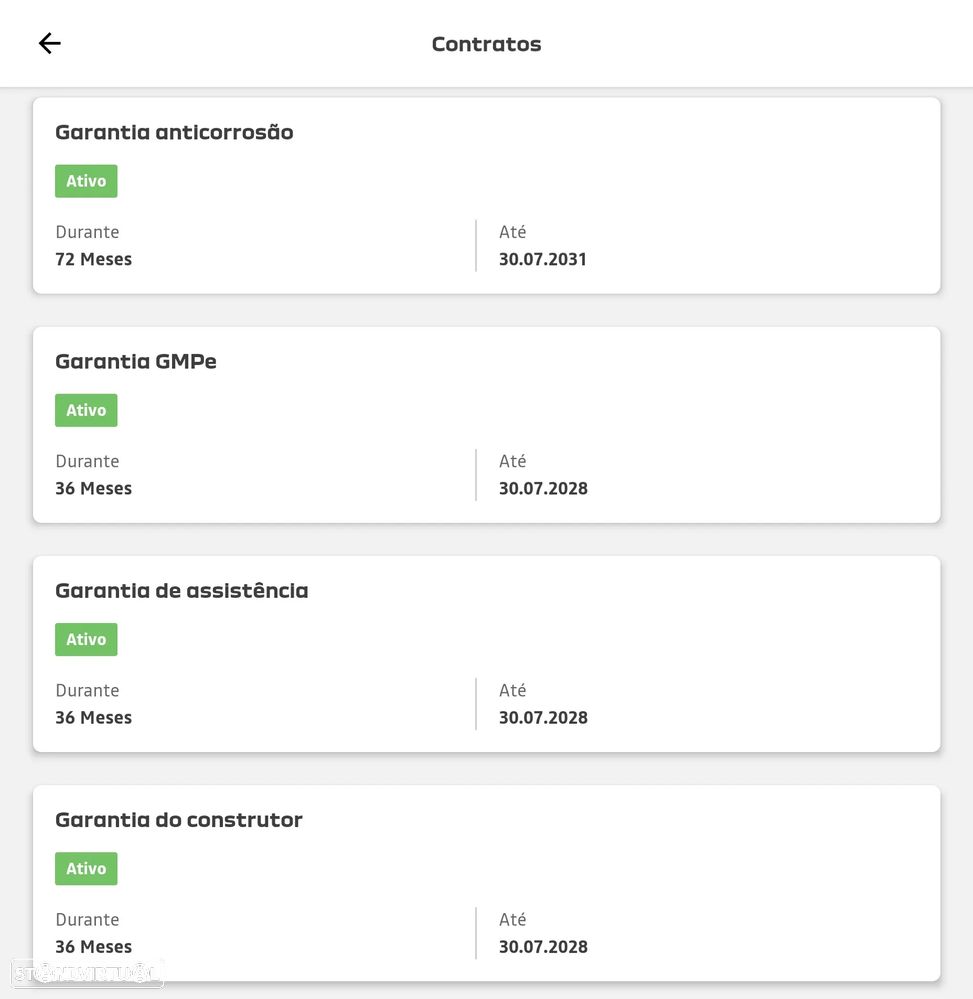Click the Ativo badge under Garantia anticorrosão
This screenshot has height=999, width=973.
click(x=86, y=181)
